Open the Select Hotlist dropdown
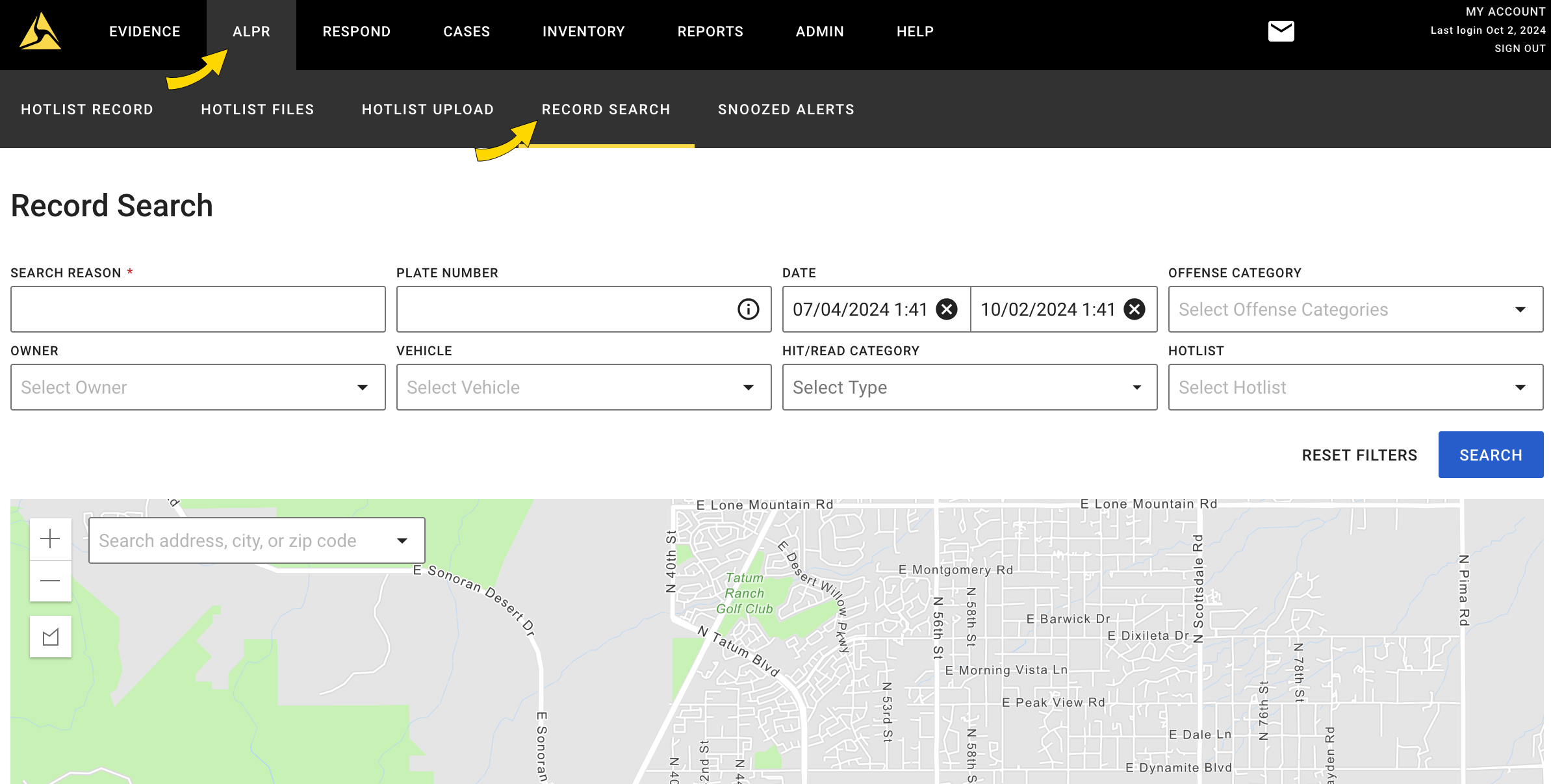This screenshot has width=1551, height=784. click(x=1520, y=388)
